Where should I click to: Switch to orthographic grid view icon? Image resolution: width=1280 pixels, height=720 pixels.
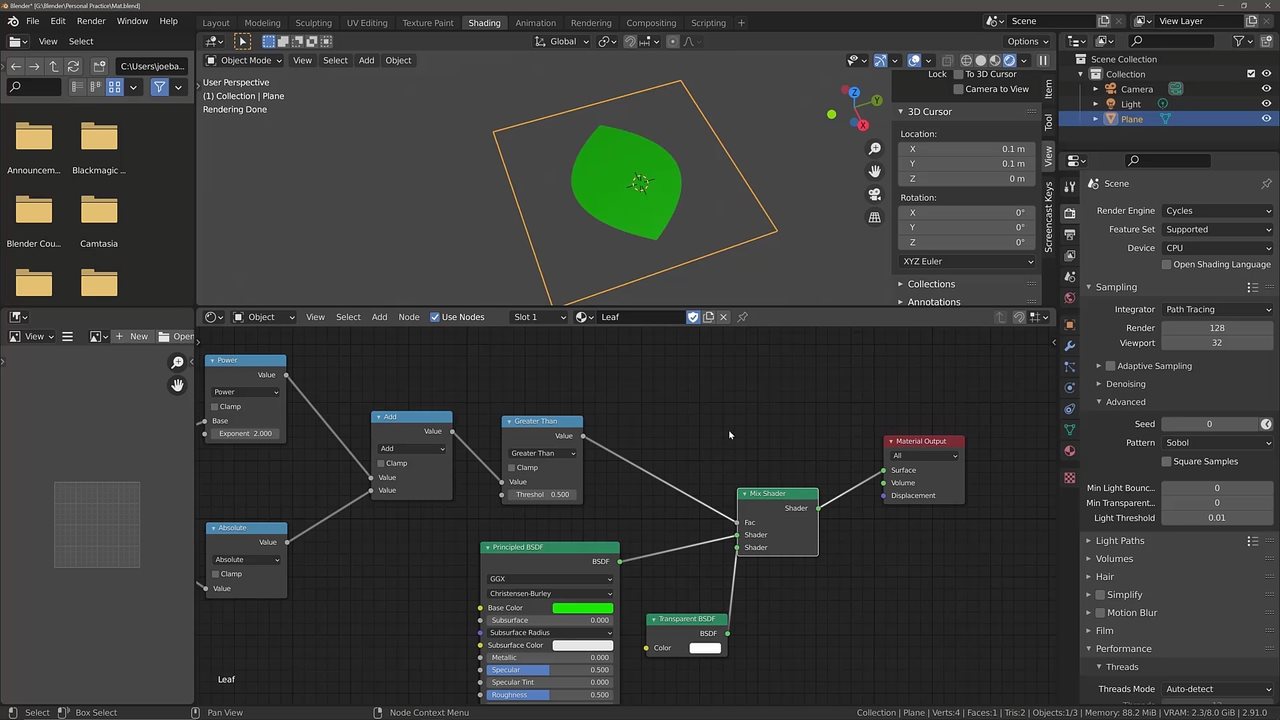[x=875, y=217]
